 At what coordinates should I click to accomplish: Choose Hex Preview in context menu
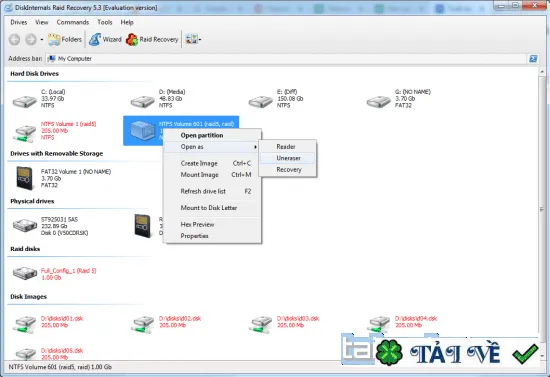point(213,224)
